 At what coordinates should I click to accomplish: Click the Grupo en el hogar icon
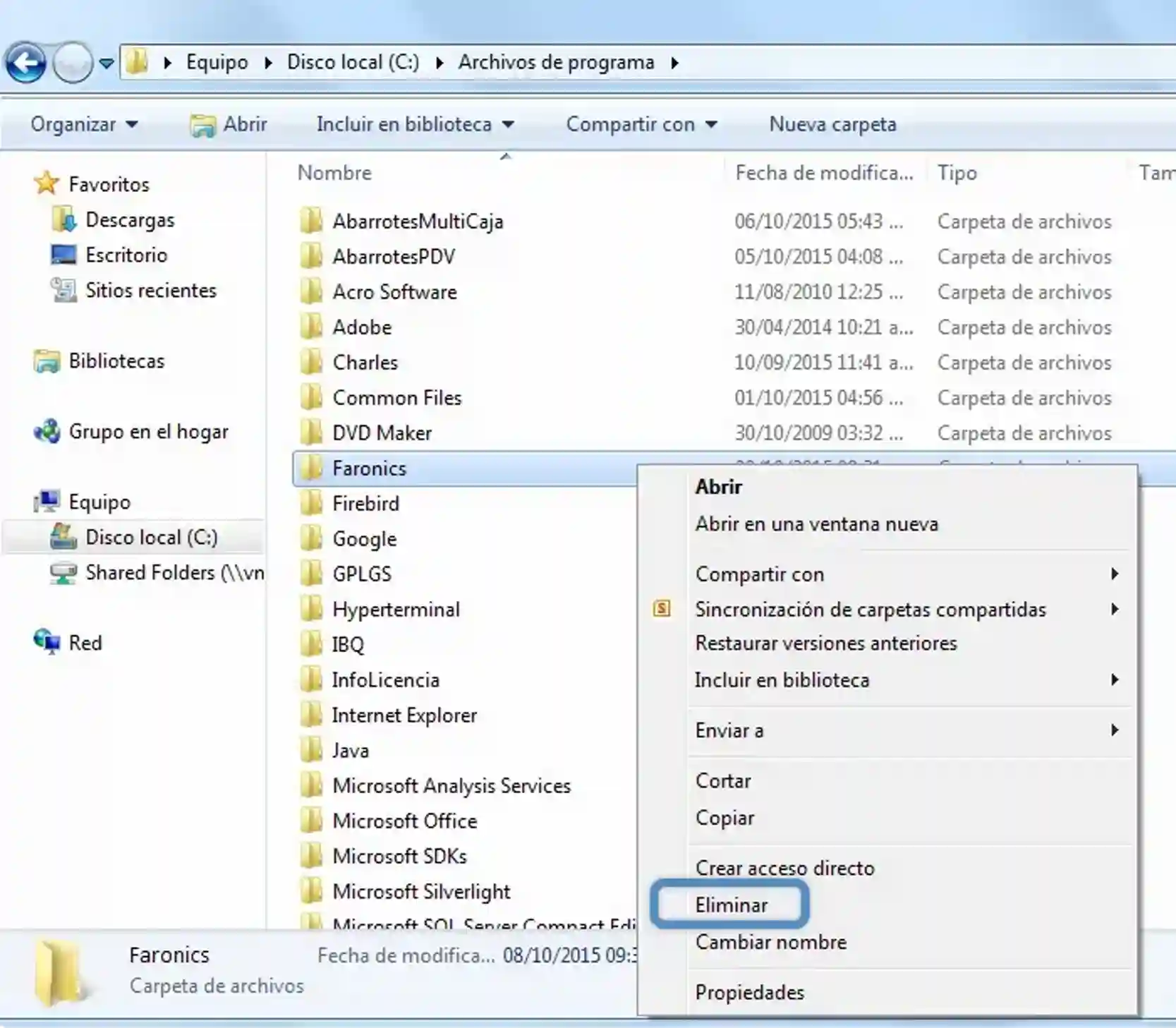[x=47, y=431]
